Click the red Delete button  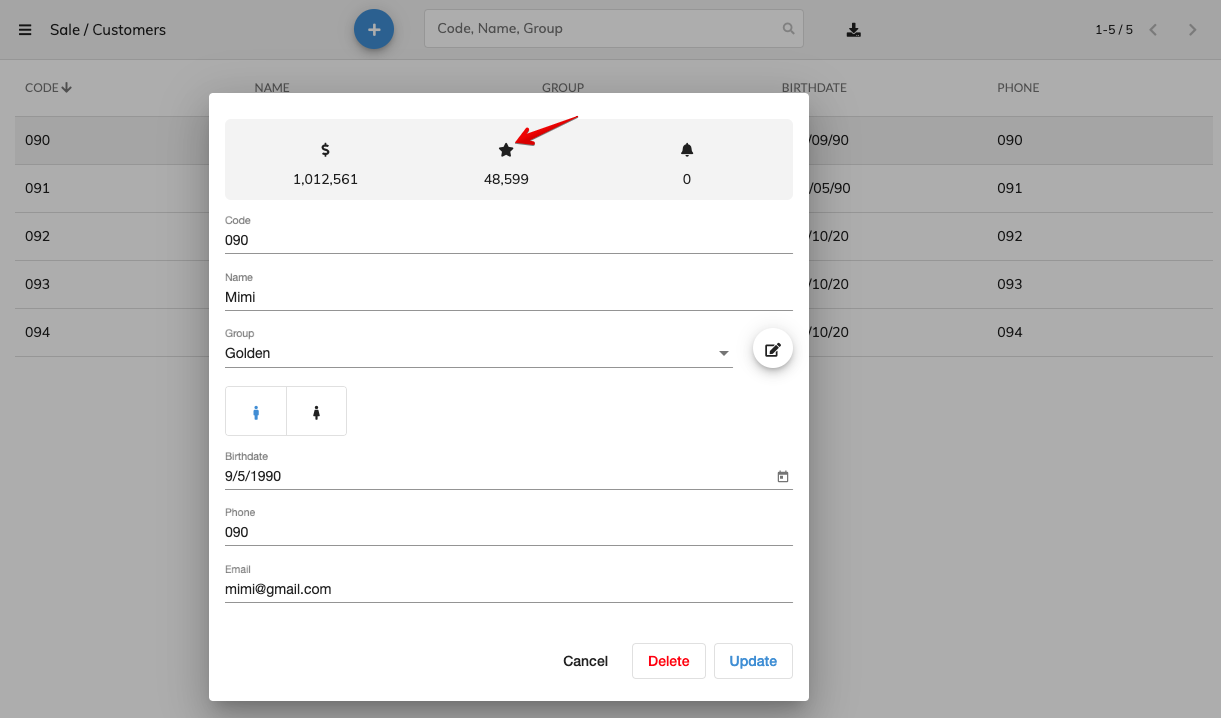pyautogui.click(x=669, y=661)
